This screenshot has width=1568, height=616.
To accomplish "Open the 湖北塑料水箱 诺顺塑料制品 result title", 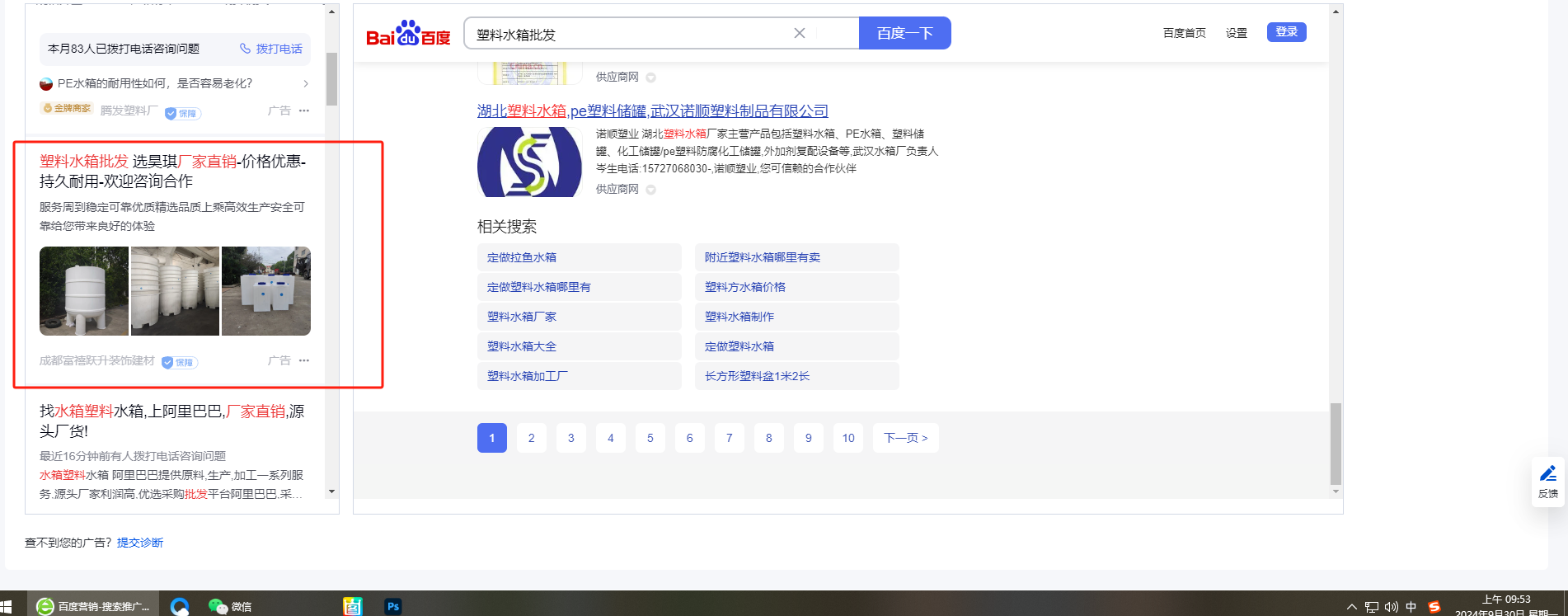I will coord(653,111).
